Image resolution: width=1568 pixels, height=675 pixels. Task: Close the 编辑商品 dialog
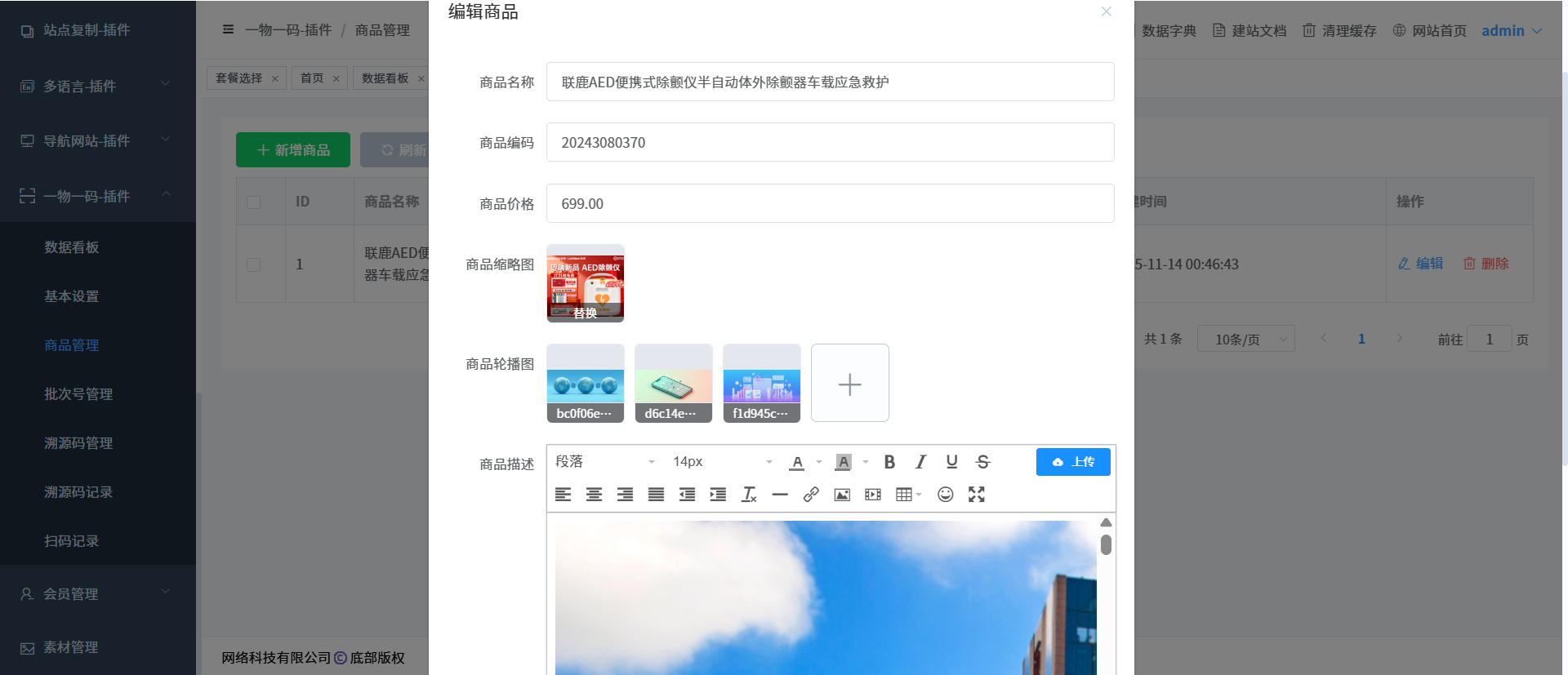(x=1106, y=11)
